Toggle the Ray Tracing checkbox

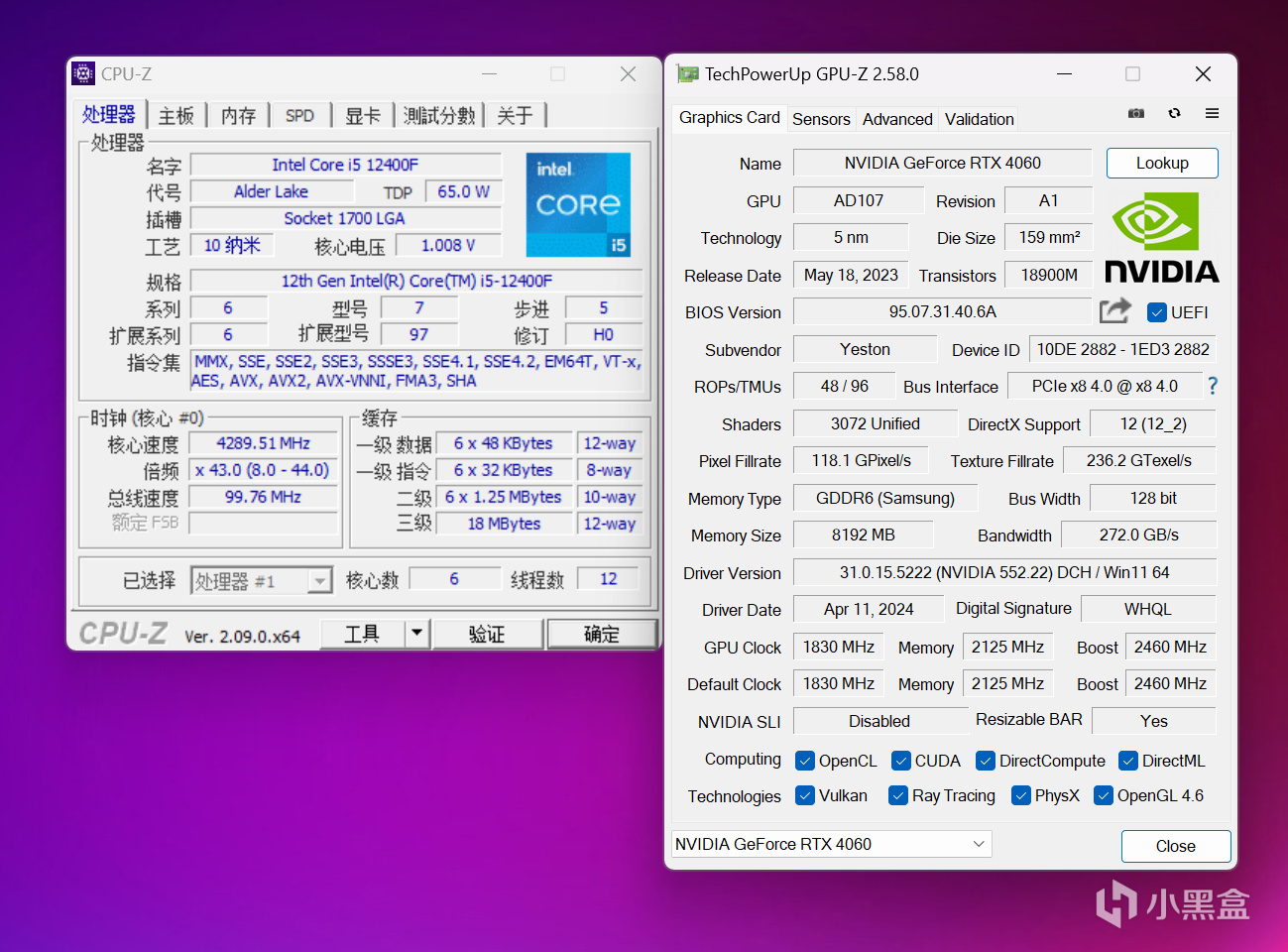pyautogui.click(x=898, y=795)
